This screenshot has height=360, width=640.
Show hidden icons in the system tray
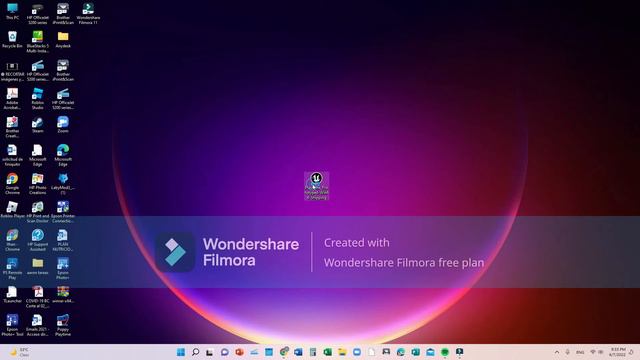pyautogui.click(x=557, y=352)
